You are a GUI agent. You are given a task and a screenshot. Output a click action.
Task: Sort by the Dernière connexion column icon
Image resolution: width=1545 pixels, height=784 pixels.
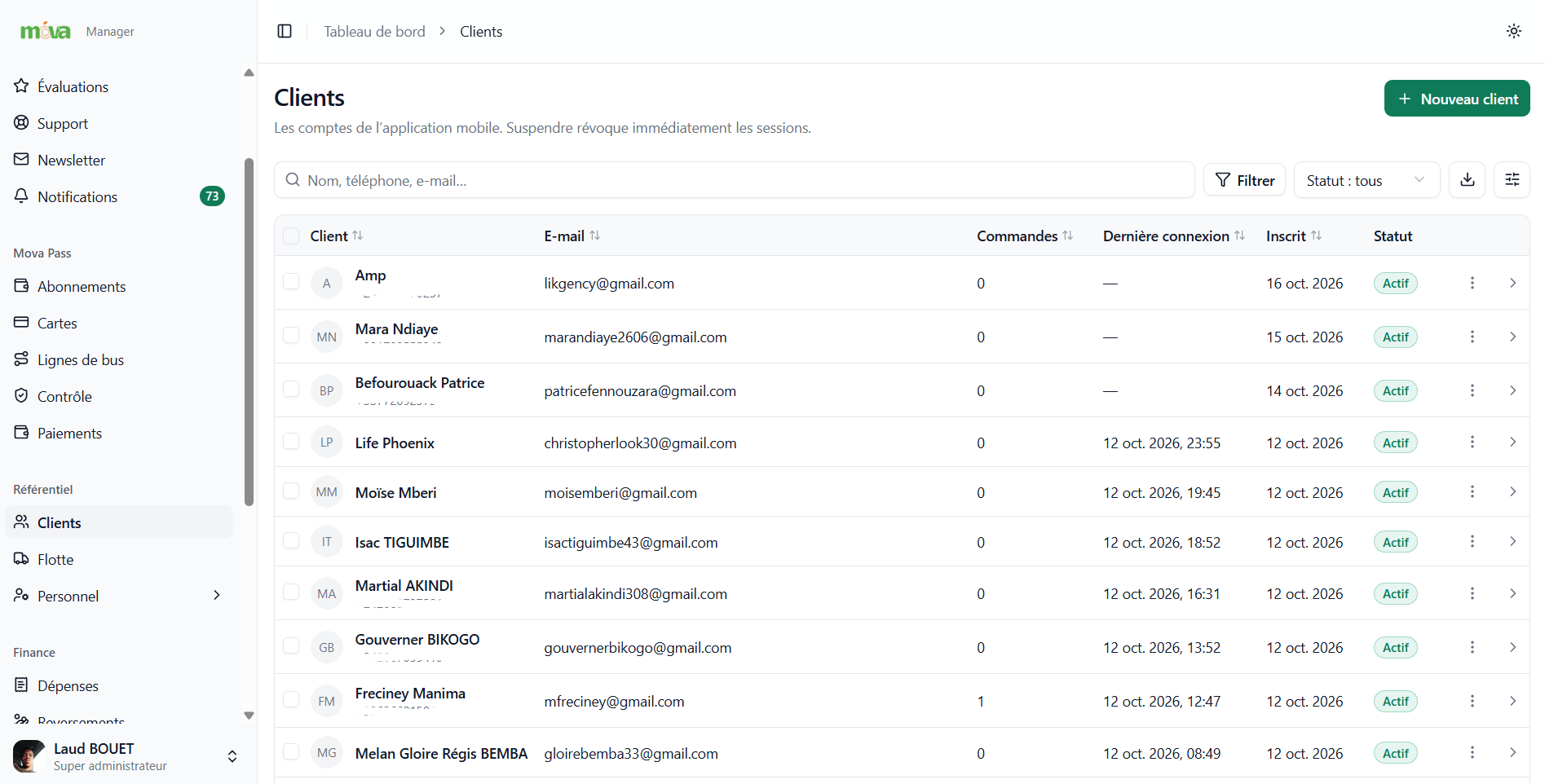[1240, 236]
